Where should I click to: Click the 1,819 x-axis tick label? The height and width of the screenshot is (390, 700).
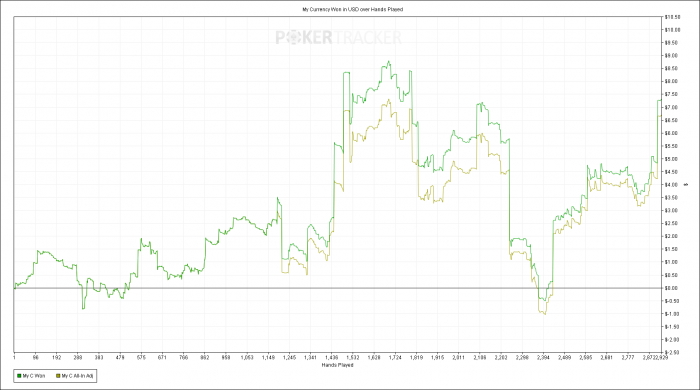(417, 357)
